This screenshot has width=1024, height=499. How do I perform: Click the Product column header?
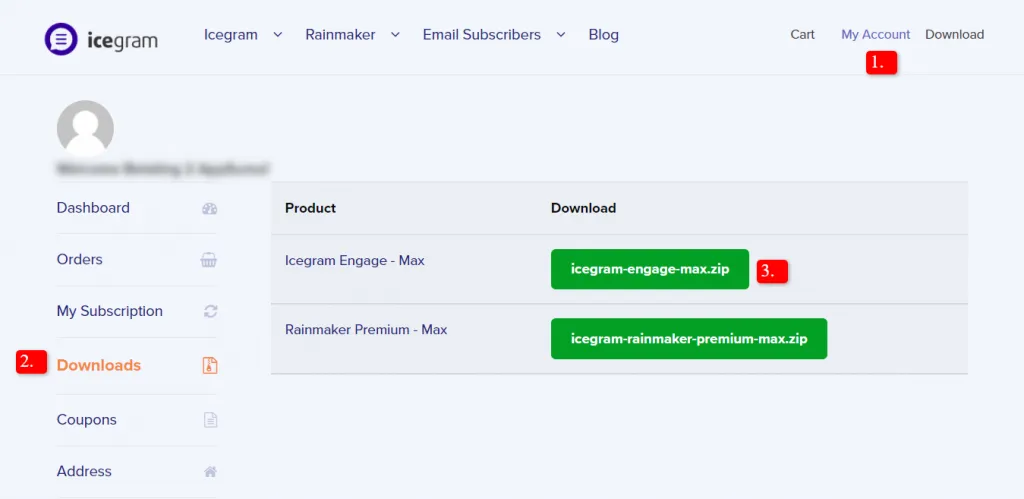click(x=310, y=208)
